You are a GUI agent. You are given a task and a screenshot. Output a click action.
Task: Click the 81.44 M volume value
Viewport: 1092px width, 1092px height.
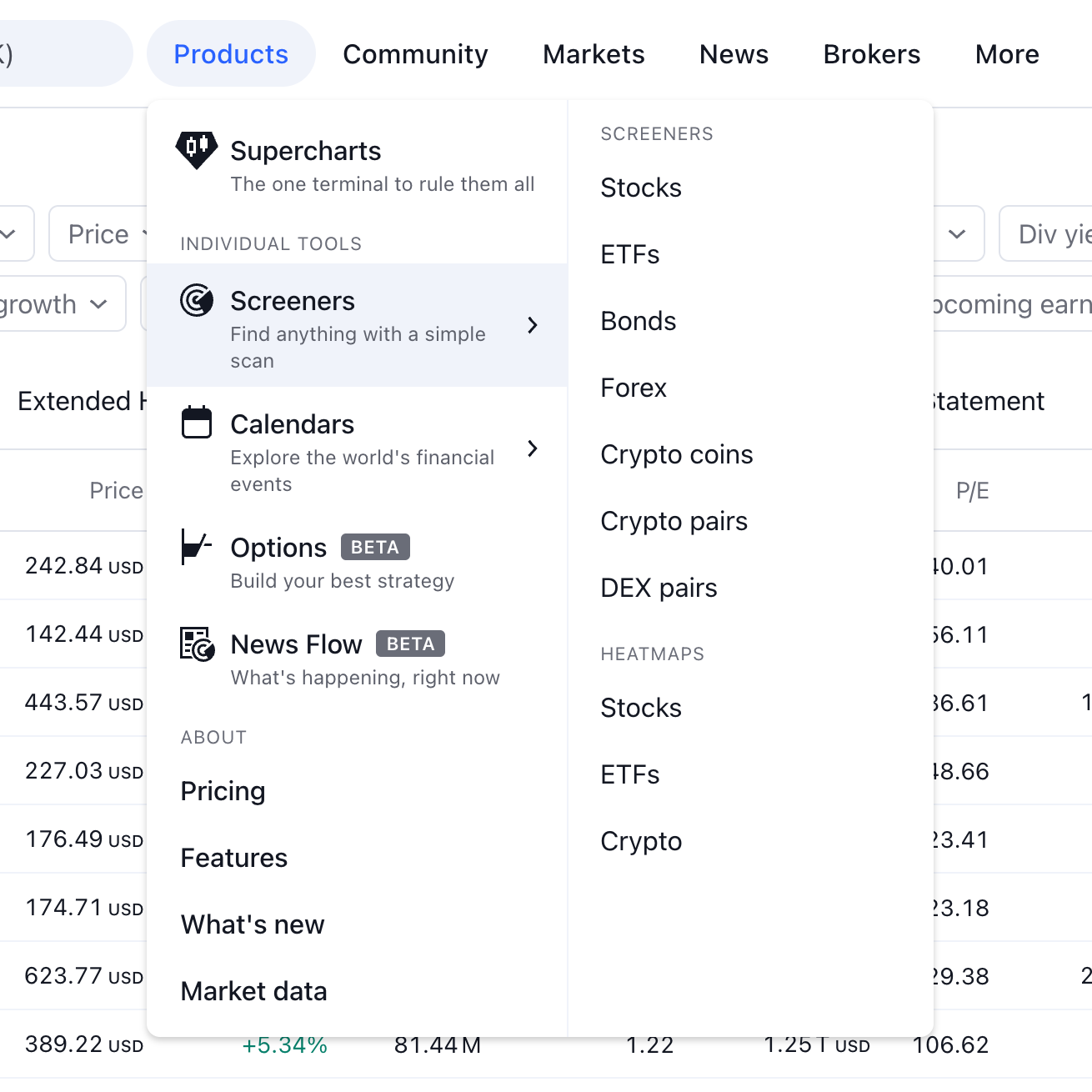click(x=438, y=1045)
